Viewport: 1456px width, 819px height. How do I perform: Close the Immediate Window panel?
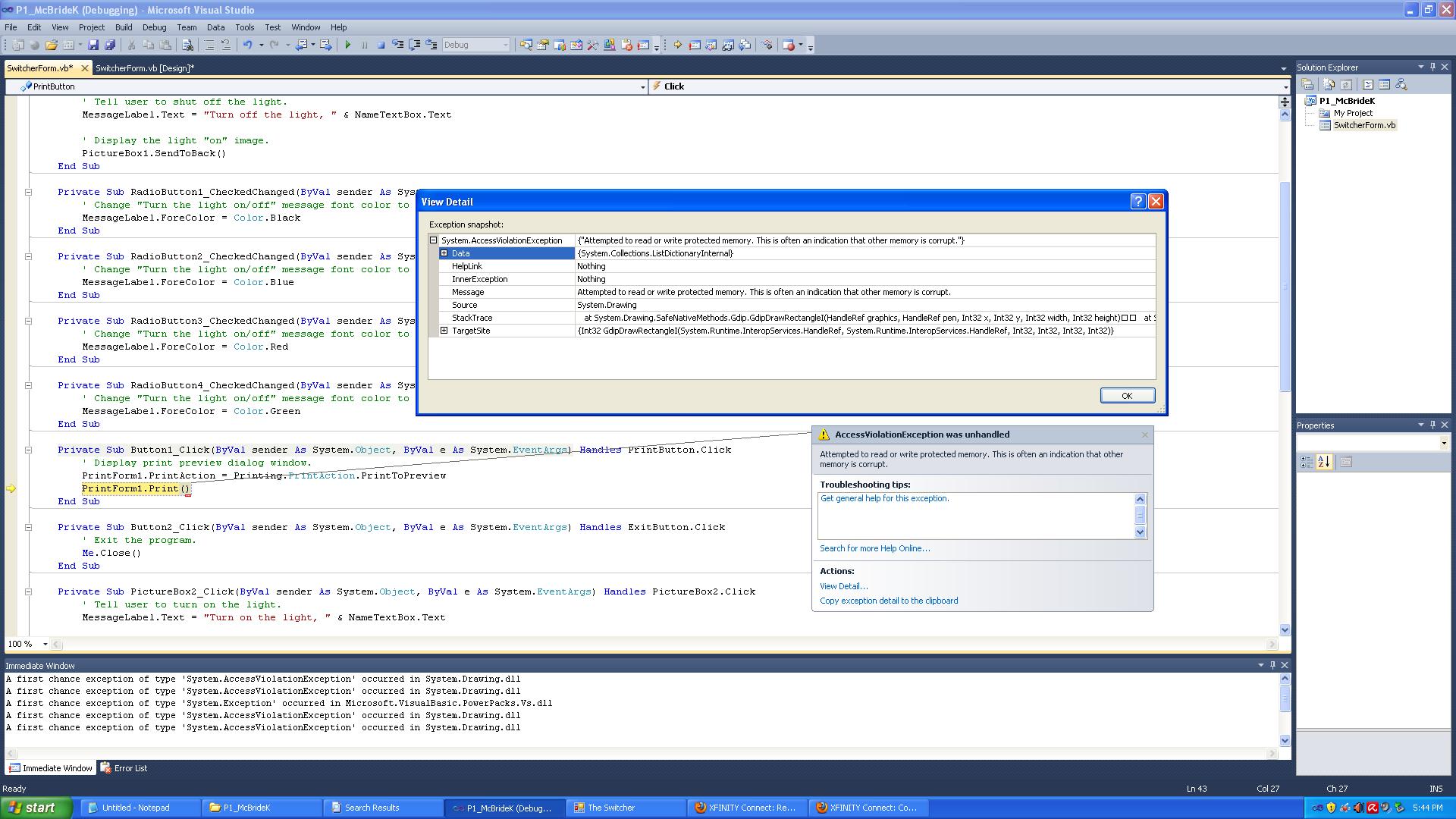(1285, 665)
